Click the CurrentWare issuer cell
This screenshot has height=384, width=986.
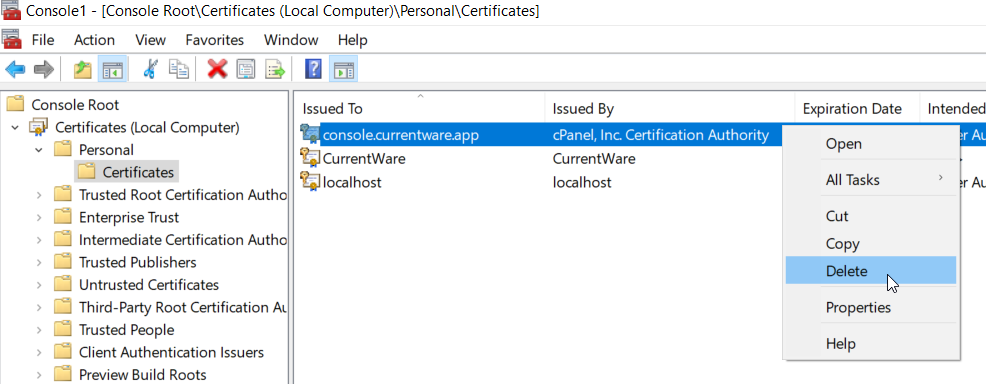594,158
